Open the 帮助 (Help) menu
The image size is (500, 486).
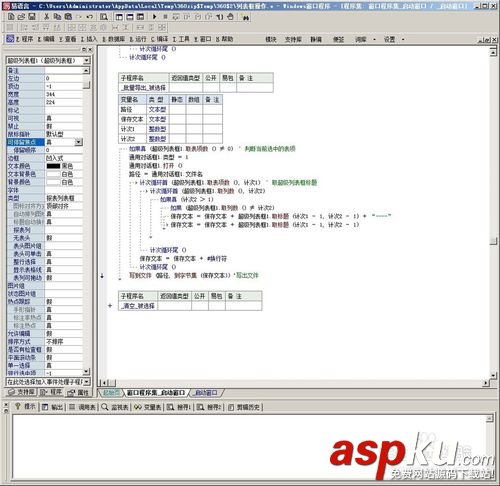[x=224, y=39]
